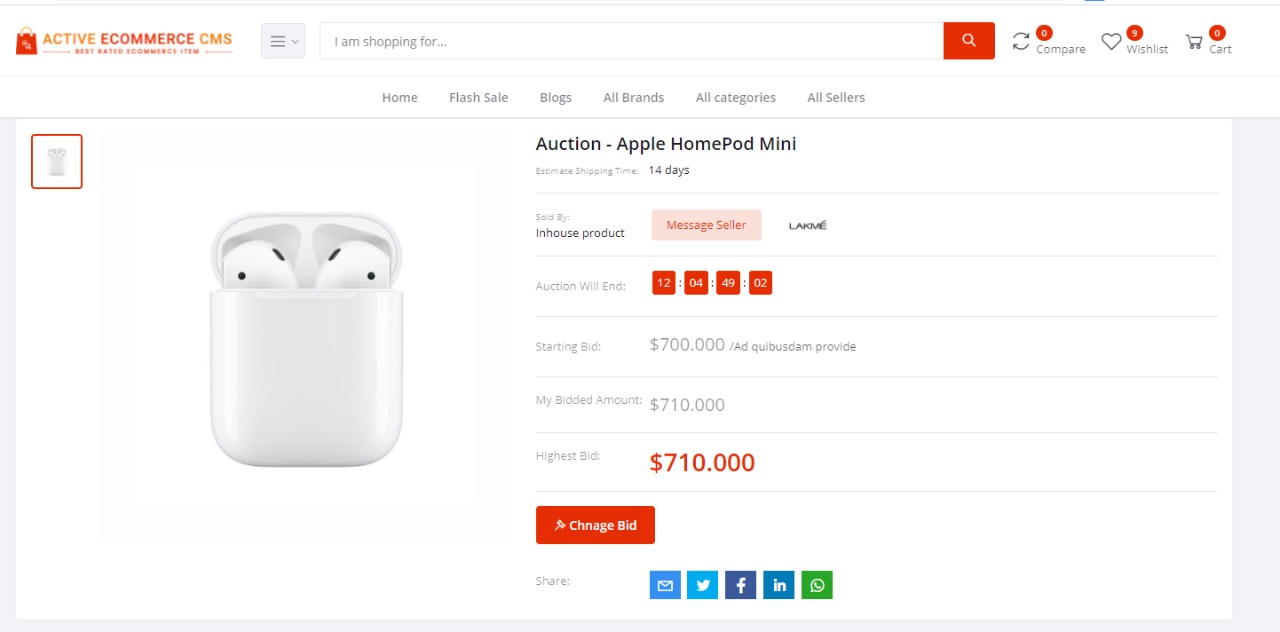The width and height of the screenshot is (1280, 632).
Task: Click the Active Ecommerce CMS logo
Action: 124,42
